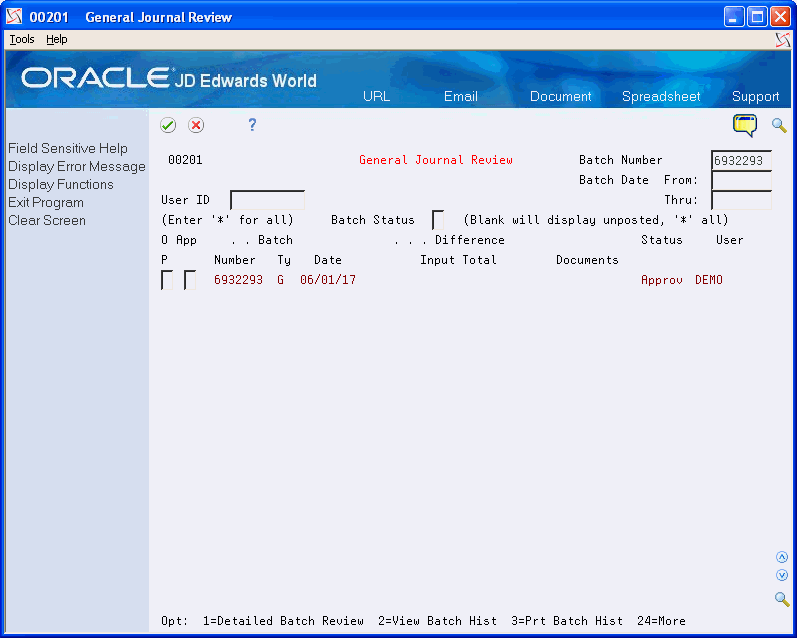The image size is (797, 638).
Task: Focus the Batch Status input field
Action: [x=438, y=220]
